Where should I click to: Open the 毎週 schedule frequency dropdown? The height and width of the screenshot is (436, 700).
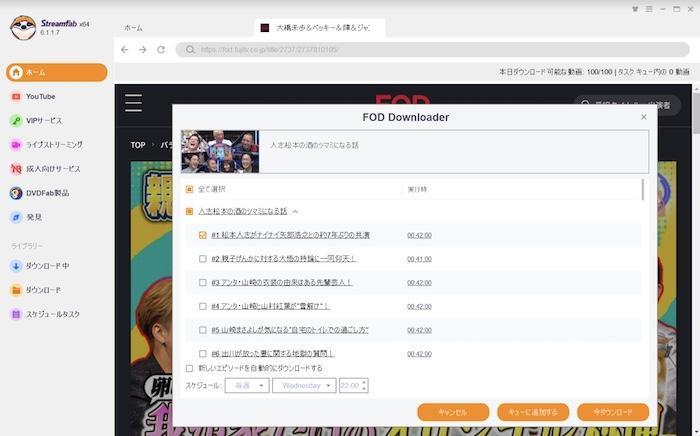247,386
